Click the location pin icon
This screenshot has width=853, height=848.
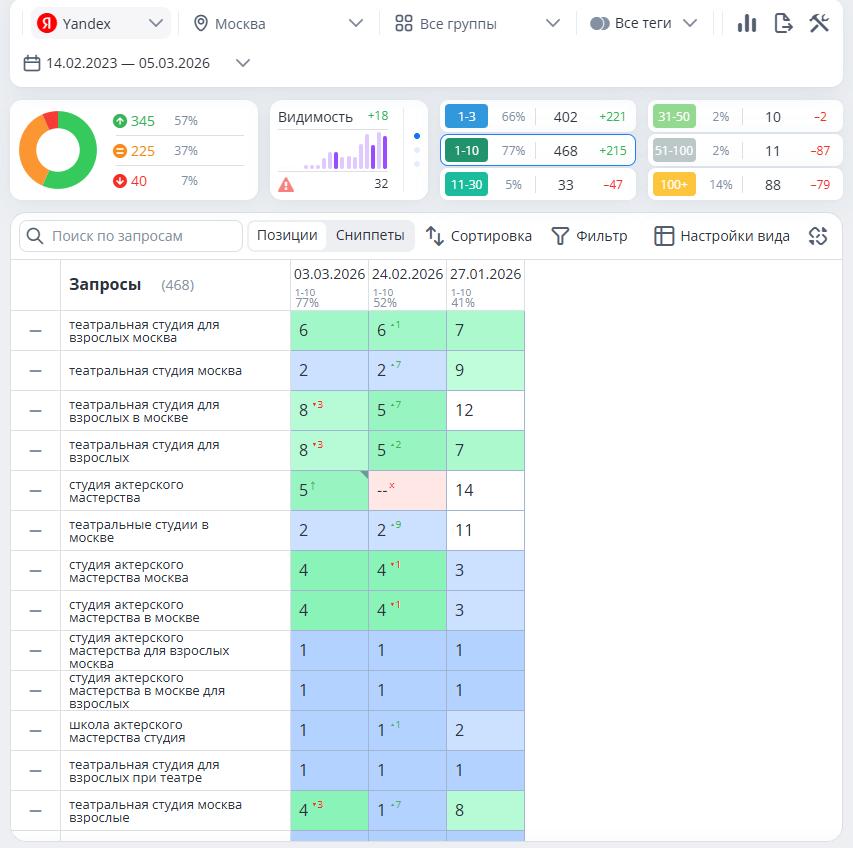point(201,23)
